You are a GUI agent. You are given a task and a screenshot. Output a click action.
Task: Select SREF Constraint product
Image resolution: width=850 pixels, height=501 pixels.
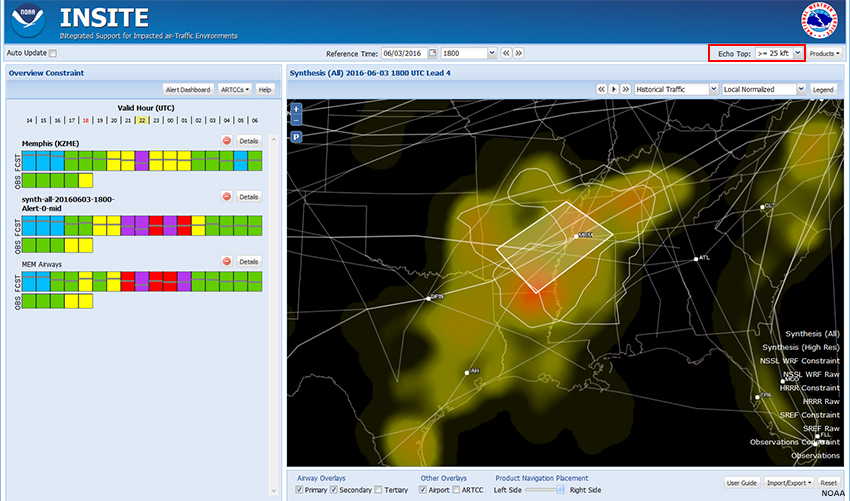click(x=810, y=415)
